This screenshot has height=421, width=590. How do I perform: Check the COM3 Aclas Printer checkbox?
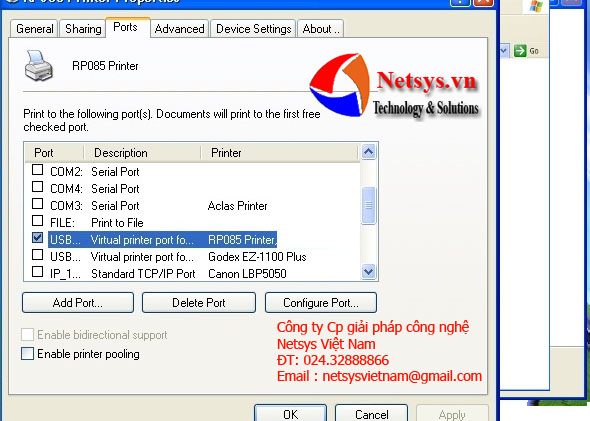click(37, 204)
